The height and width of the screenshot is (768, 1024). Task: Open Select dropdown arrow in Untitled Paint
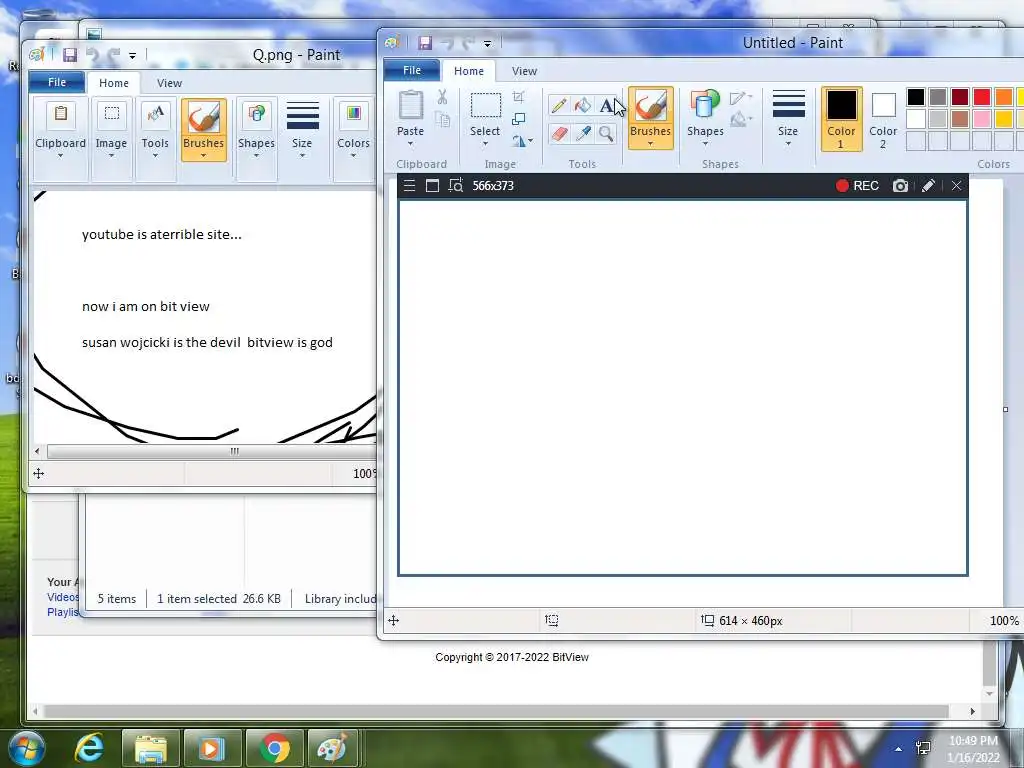(485, 144)
